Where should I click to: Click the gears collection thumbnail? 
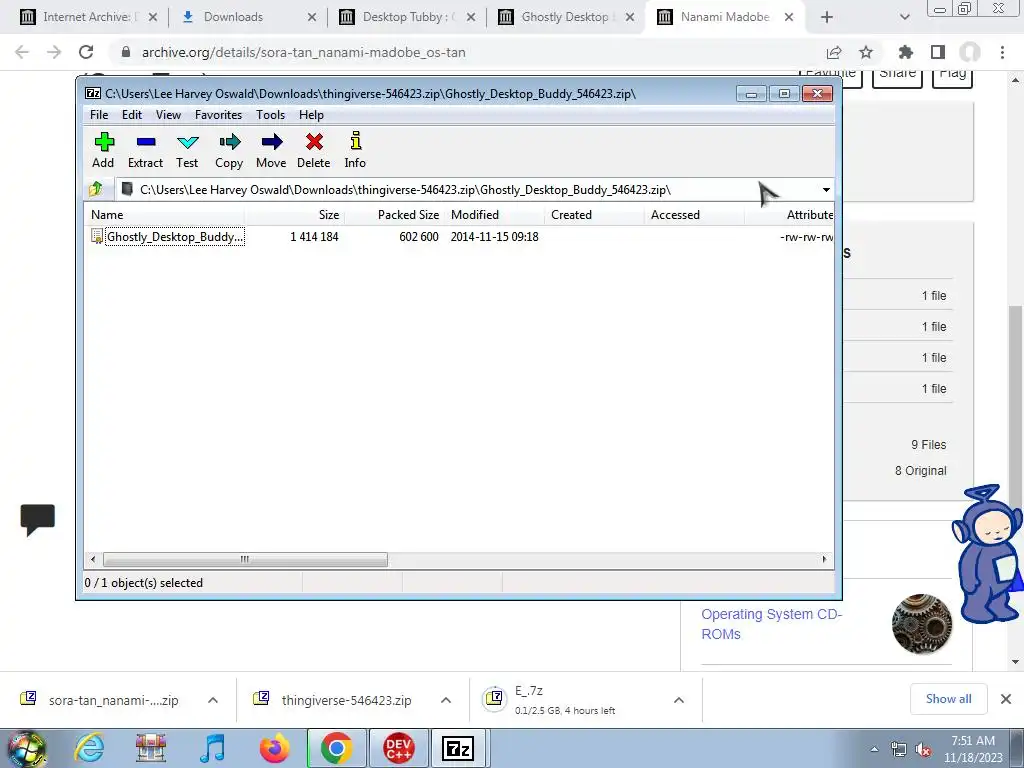(x=922, y=624)
